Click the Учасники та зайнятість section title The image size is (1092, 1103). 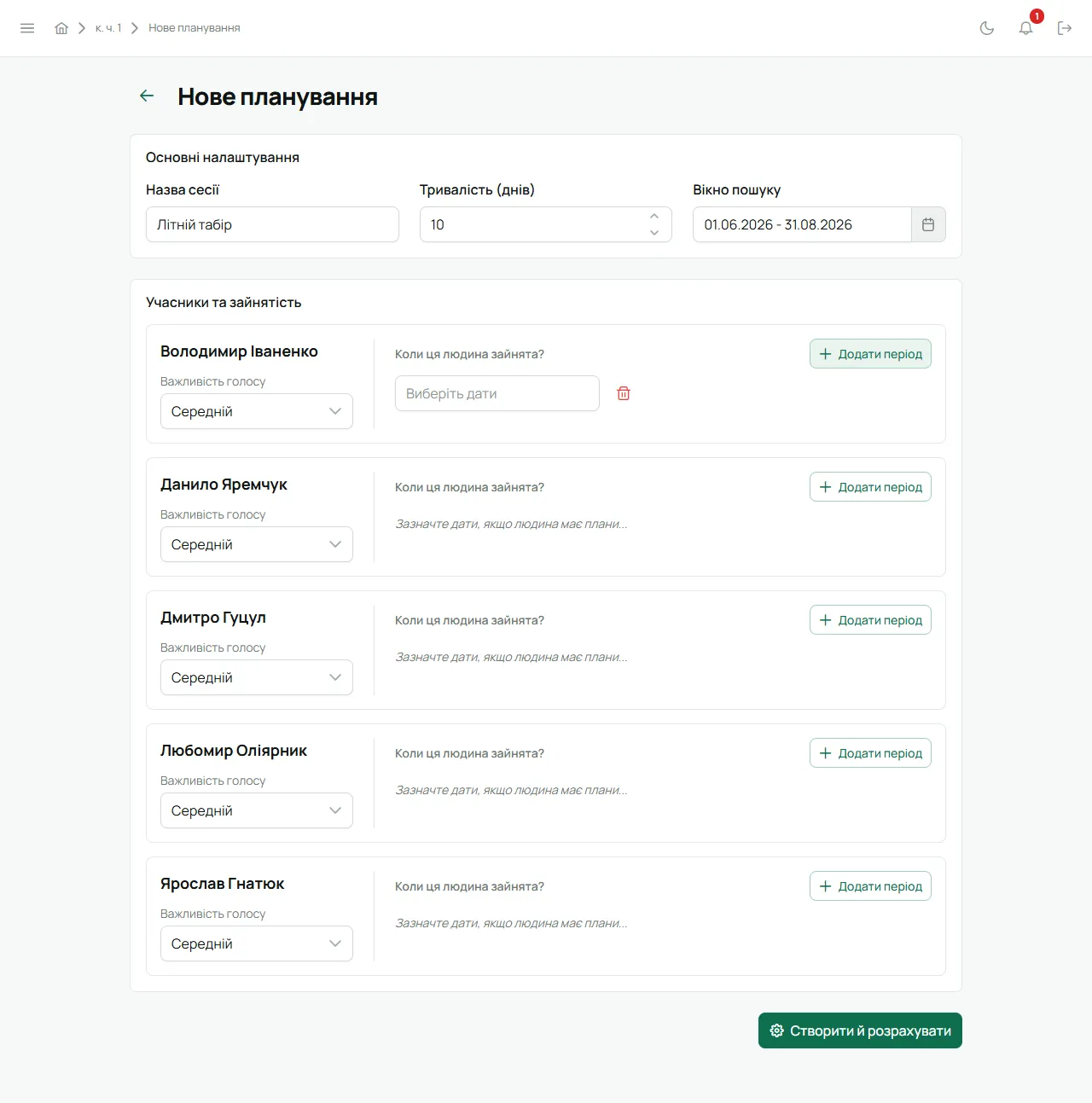(x=224, y=302)
